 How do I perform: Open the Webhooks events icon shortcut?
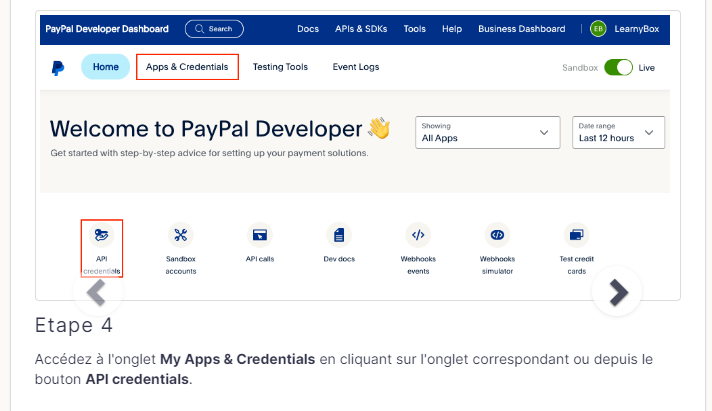[x=418, y=235]
